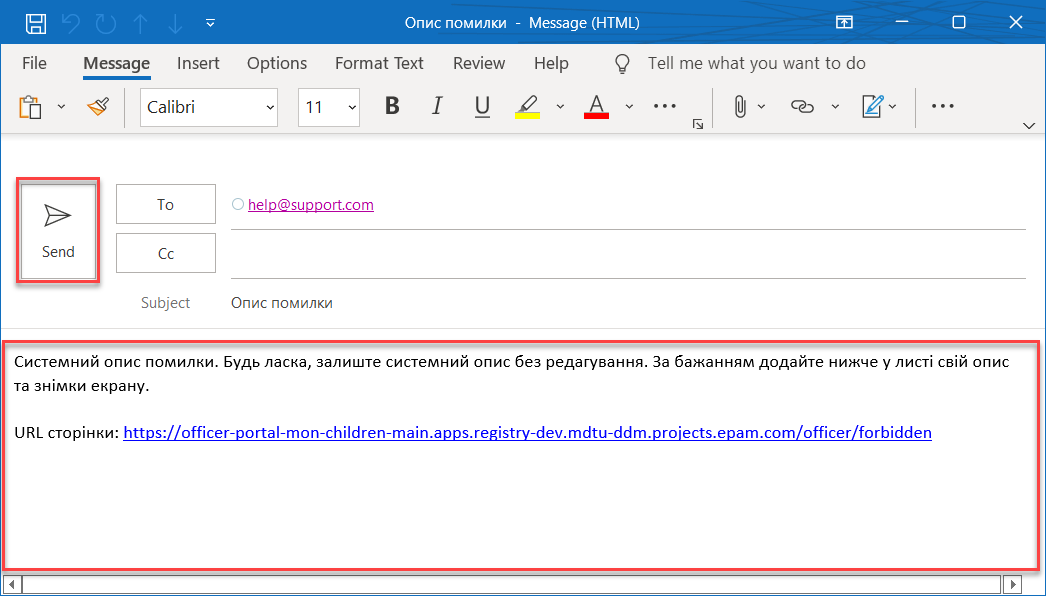Click Tell me what you want to do
Screen dimensions: 1046x596
click(756, 63)
